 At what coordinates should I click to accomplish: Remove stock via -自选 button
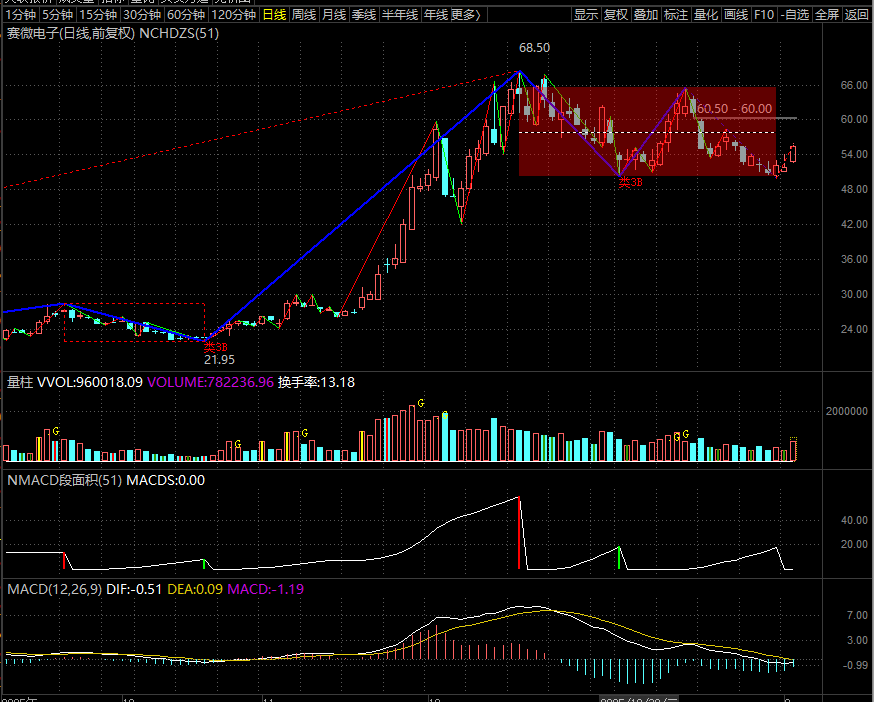coord(795,14)
